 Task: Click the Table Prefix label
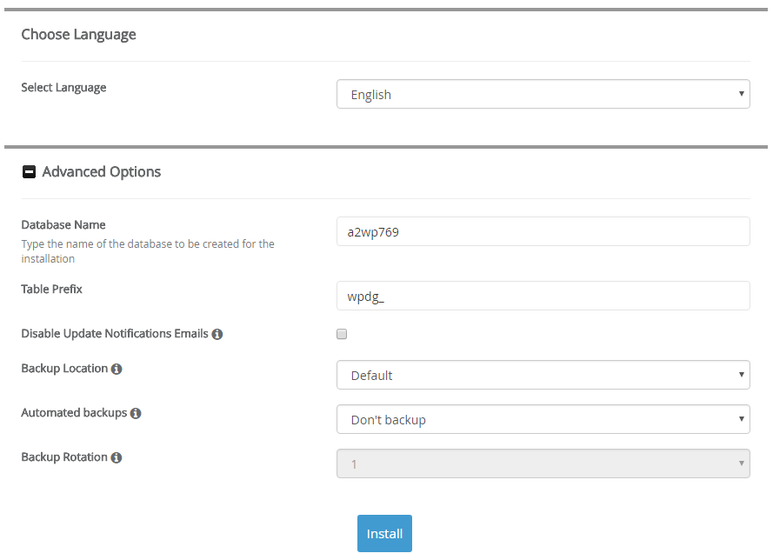[x=51, y=289]
